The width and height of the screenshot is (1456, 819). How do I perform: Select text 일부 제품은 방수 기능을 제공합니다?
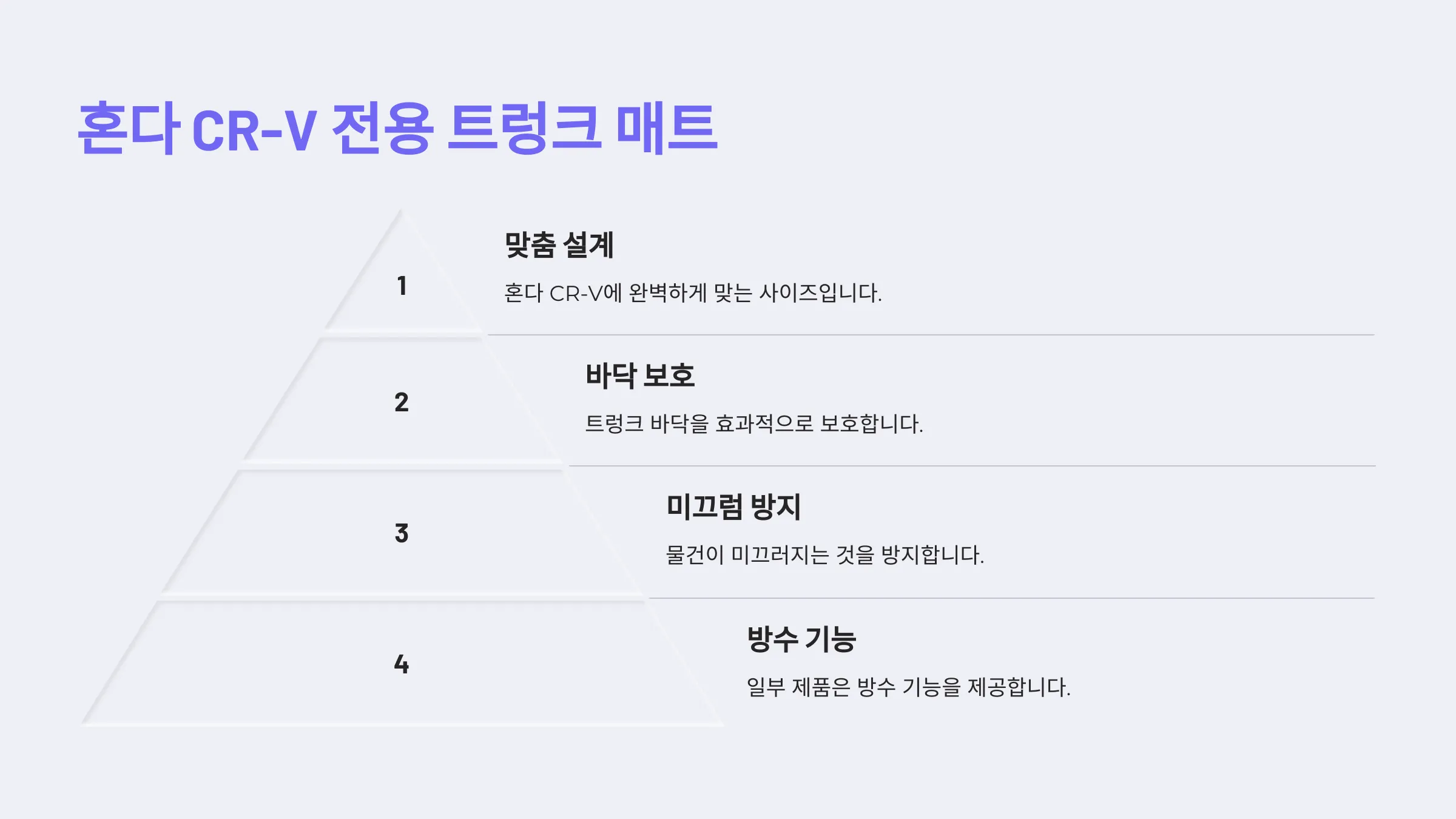(x=909, y=687)
